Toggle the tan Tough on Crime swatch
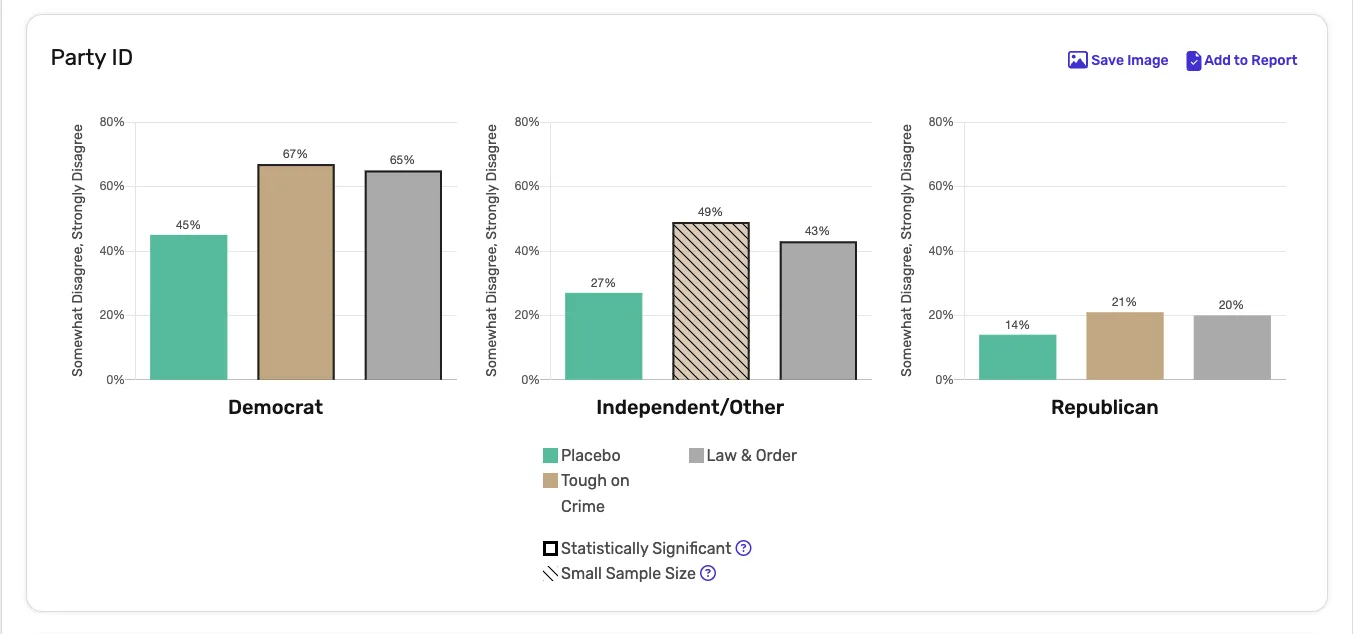Image resolution: width=1353 pixels, height=634 pixels. [550, 481]
